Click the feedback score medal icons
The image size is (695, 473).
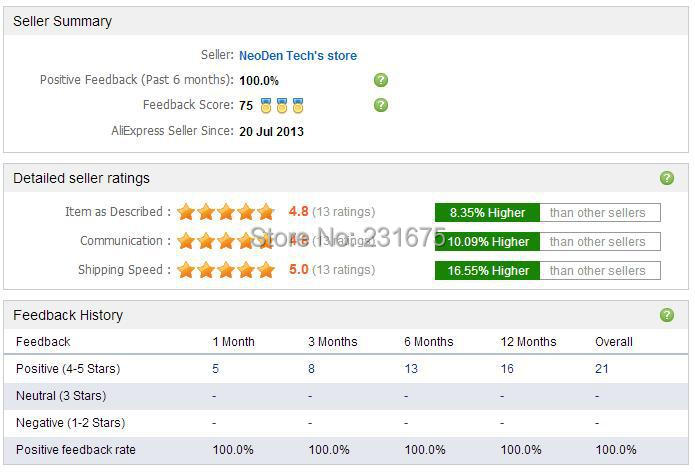[281, 105]
